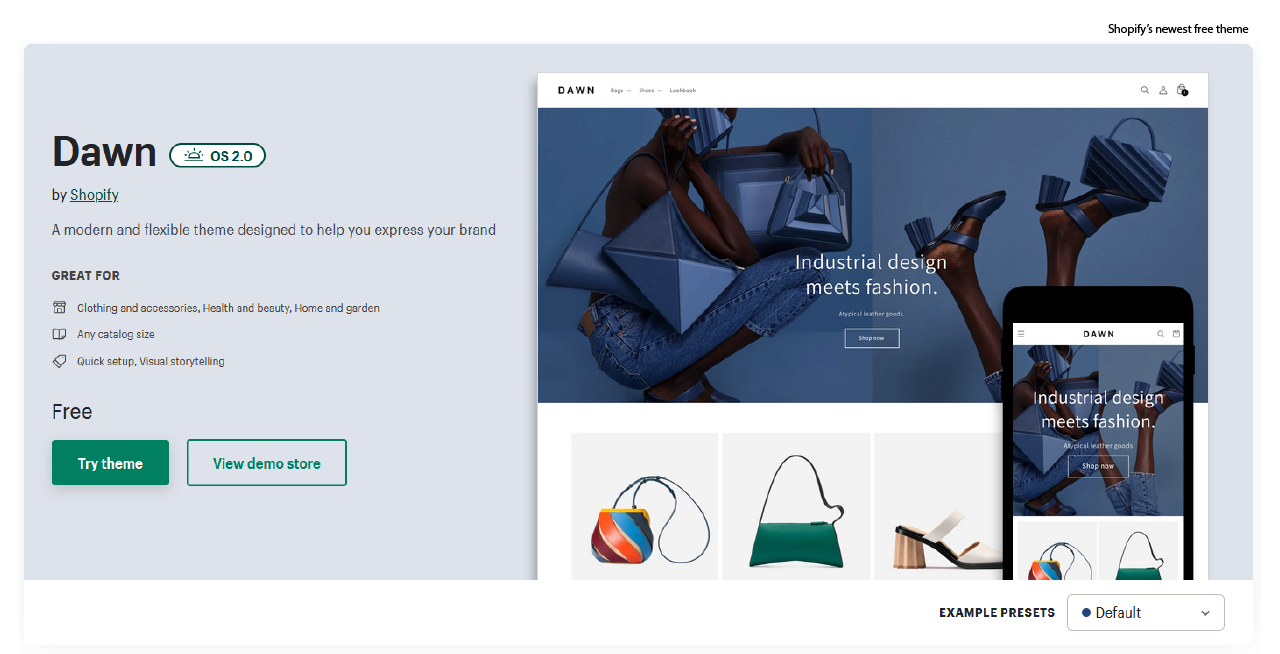1280x654 pixels.
Task: Click the blue Default preset color dot
Action: click(x=1086, y=613)
